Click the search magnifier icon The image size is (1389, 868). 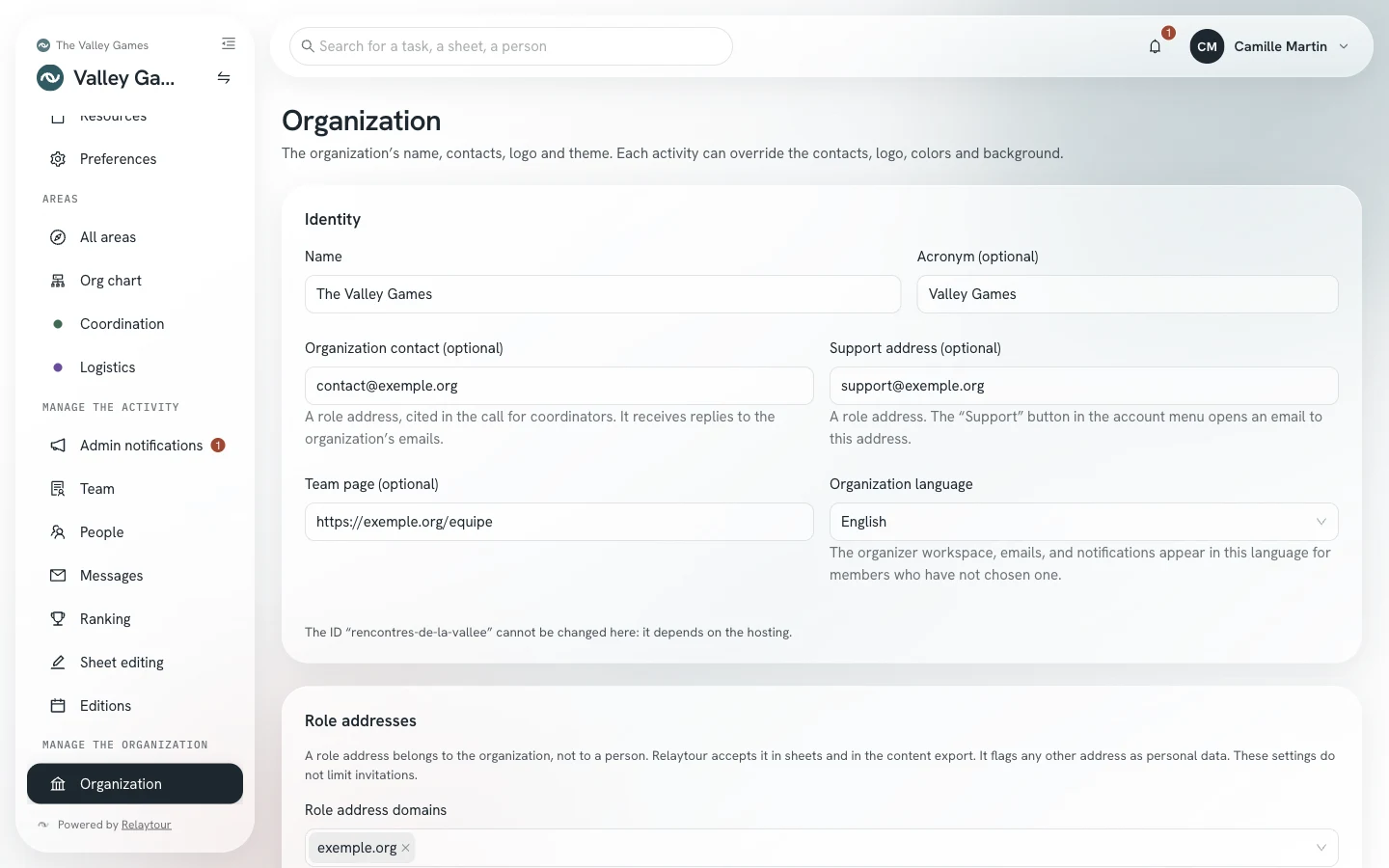coord(308,46)
